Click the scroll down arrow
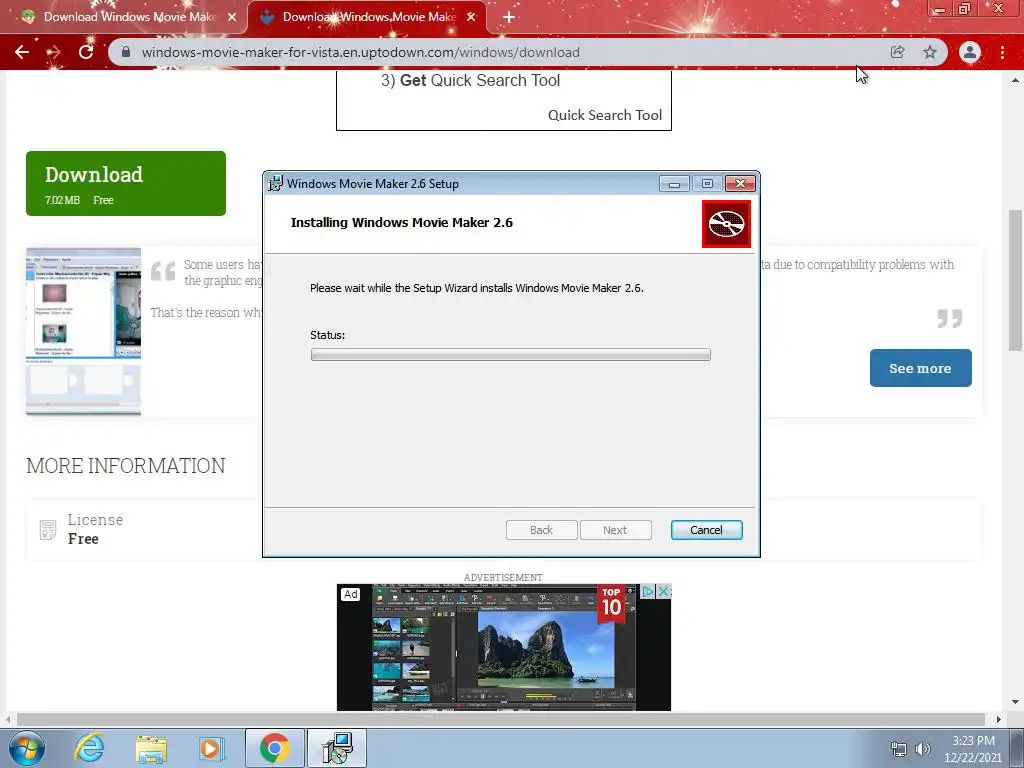Screen dimensions: 1024x768 coord(1016,702)
